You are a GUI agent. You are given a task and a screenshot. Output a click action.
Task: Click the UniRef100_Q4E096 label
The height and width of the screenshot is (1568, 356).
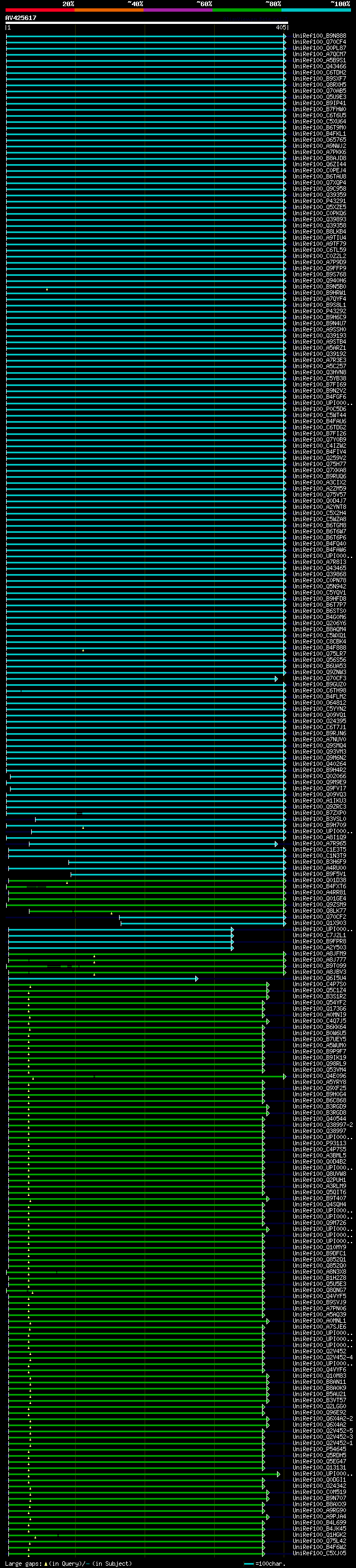point(319,1076)
